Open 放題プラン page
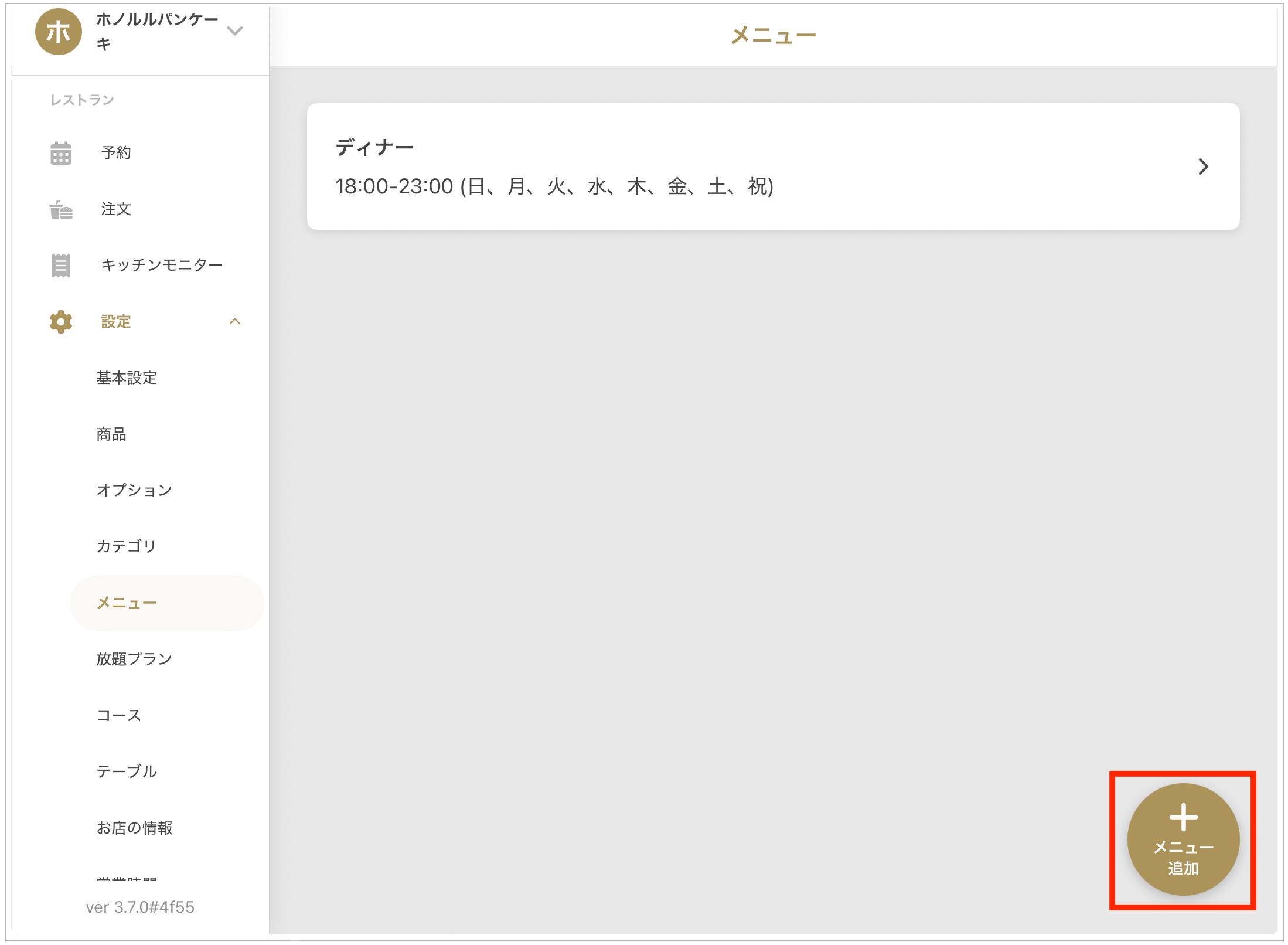The width and height of the screenshot is (1288, 945). [134, 659]
